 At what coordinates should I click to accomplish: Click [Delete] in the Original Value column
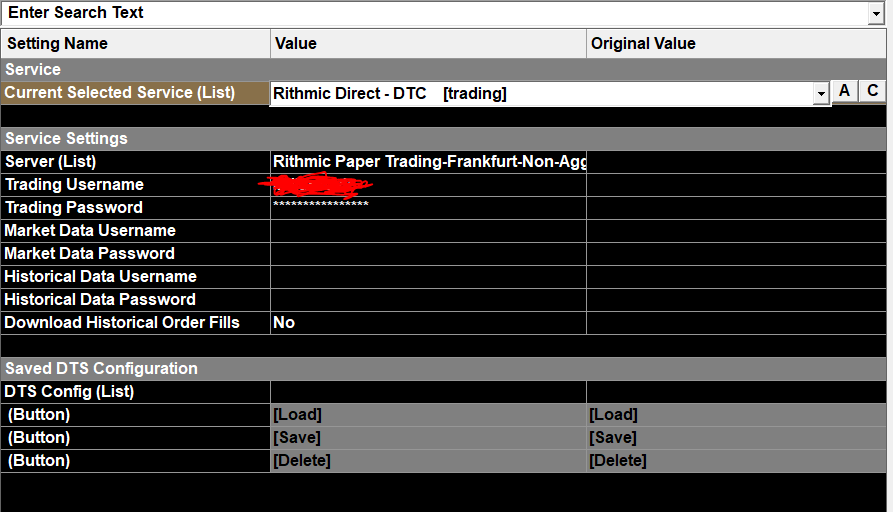coord(736,461)
